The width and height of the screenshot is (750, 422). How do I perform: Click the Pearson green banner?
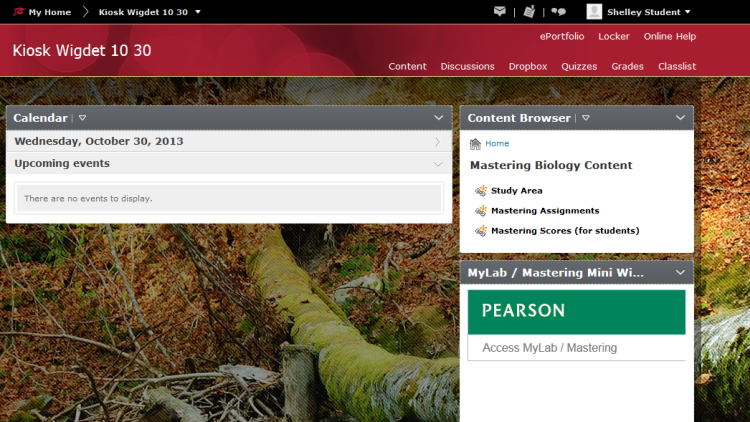(576, 311)
